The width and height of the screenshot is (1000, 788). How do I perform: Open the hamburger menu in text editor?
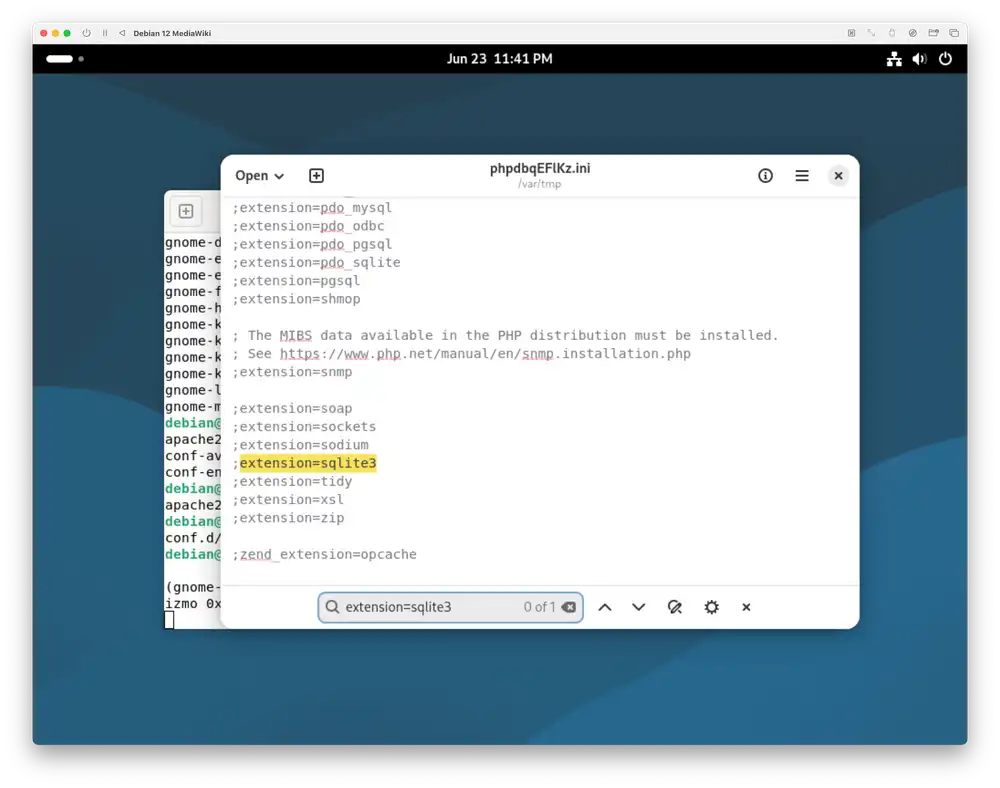(802, 175)
